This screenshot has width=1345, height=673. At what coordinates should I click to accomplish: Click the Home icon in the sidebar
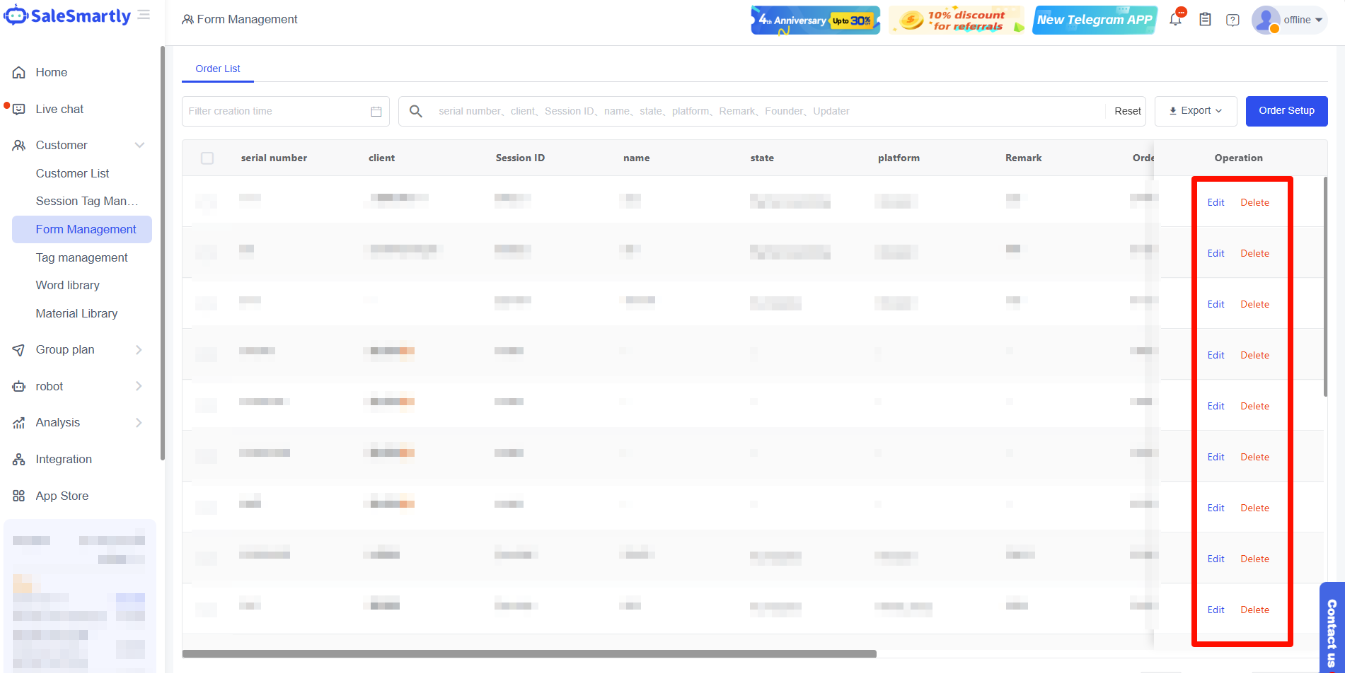pyautogui.click(x=18, y=73)
